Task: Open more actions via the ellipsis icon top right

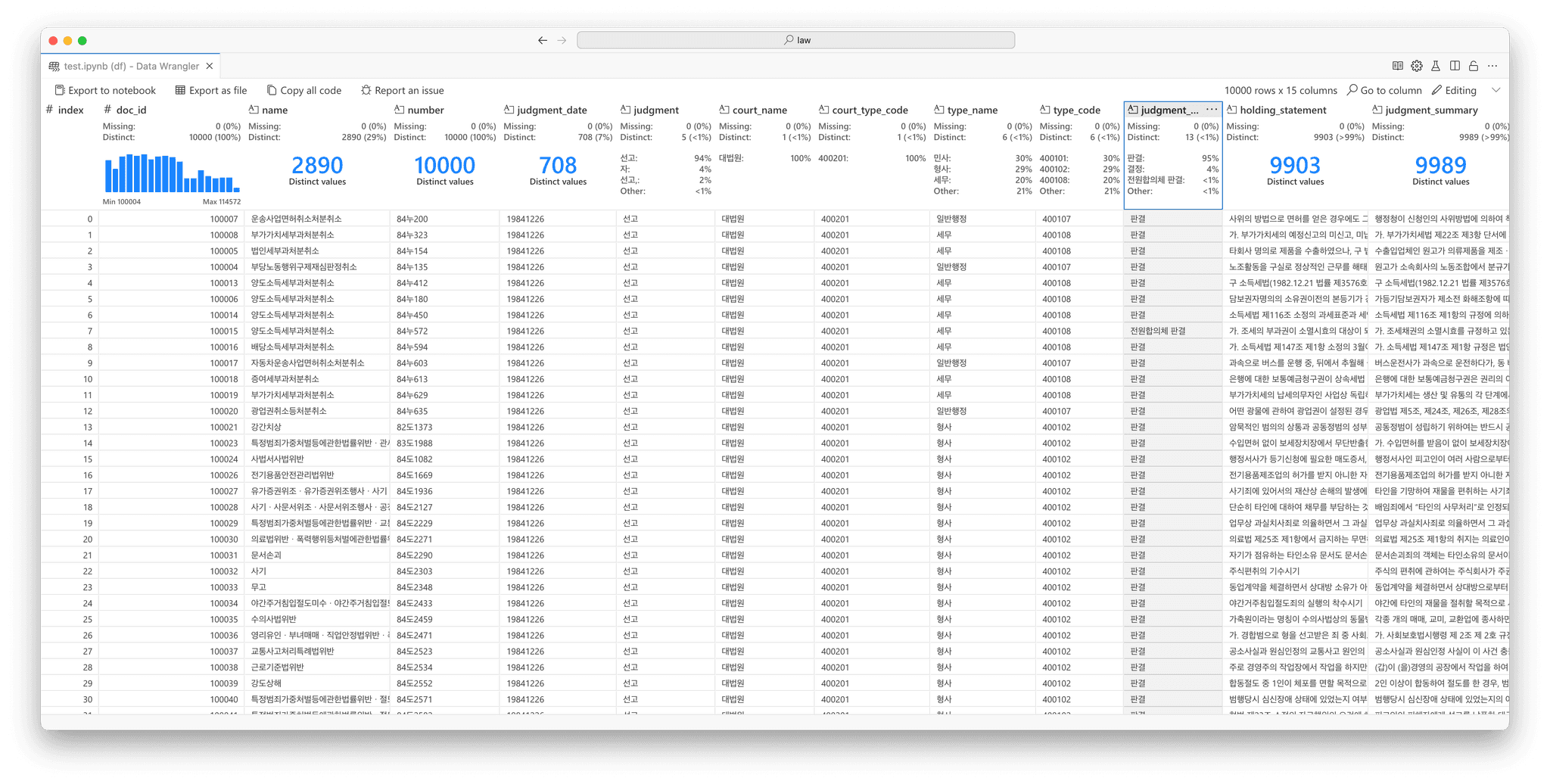Action: pos(1492,66)
